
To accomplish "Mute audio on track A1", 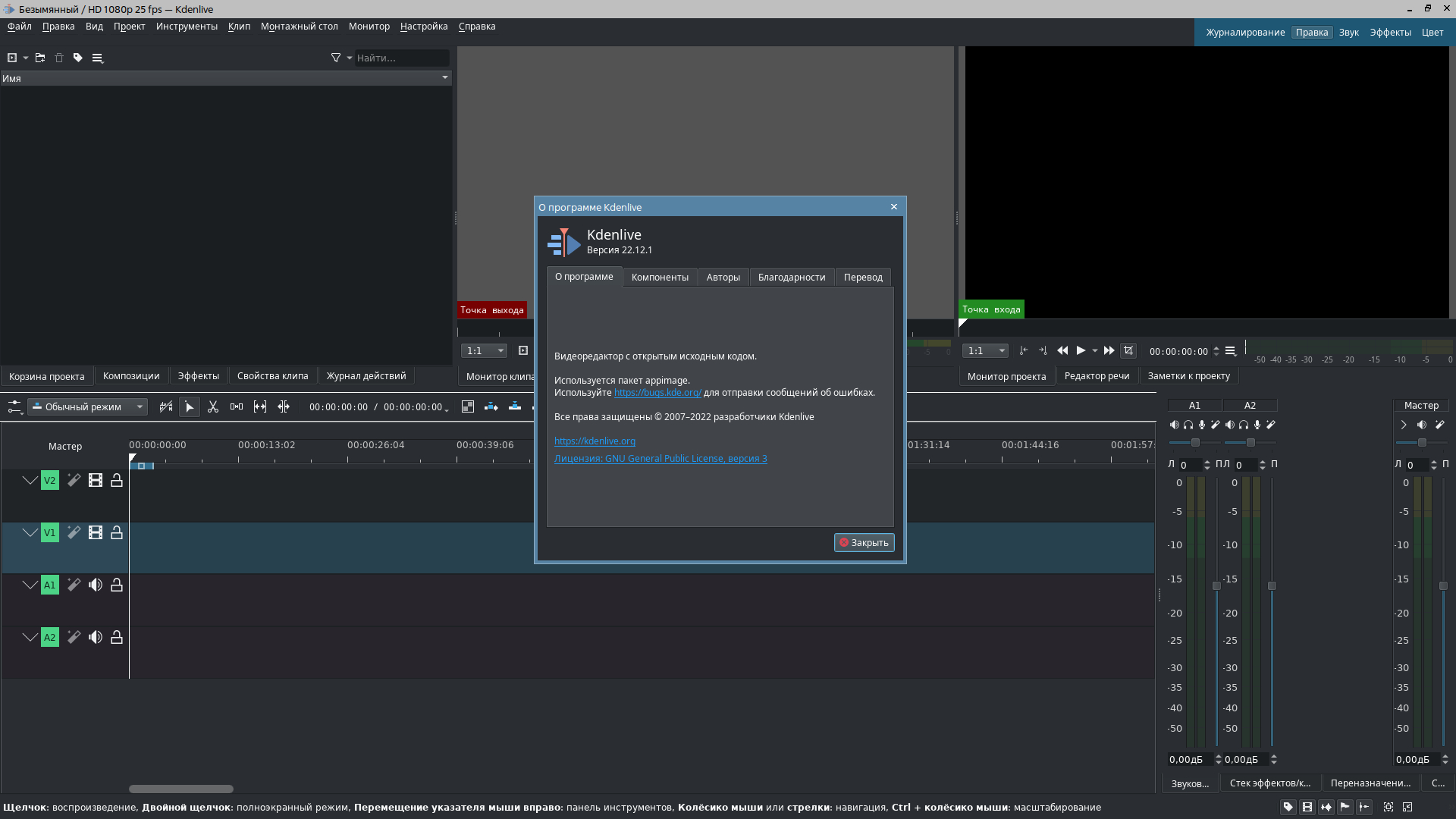I will [x=96, y=585].
